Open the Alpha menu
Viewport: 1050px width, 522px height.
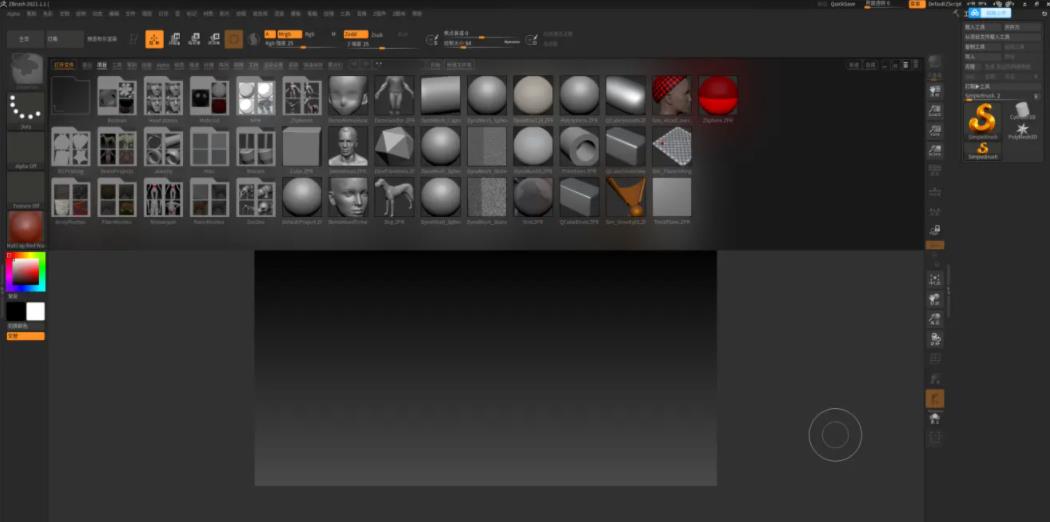[x=13, y=13]
